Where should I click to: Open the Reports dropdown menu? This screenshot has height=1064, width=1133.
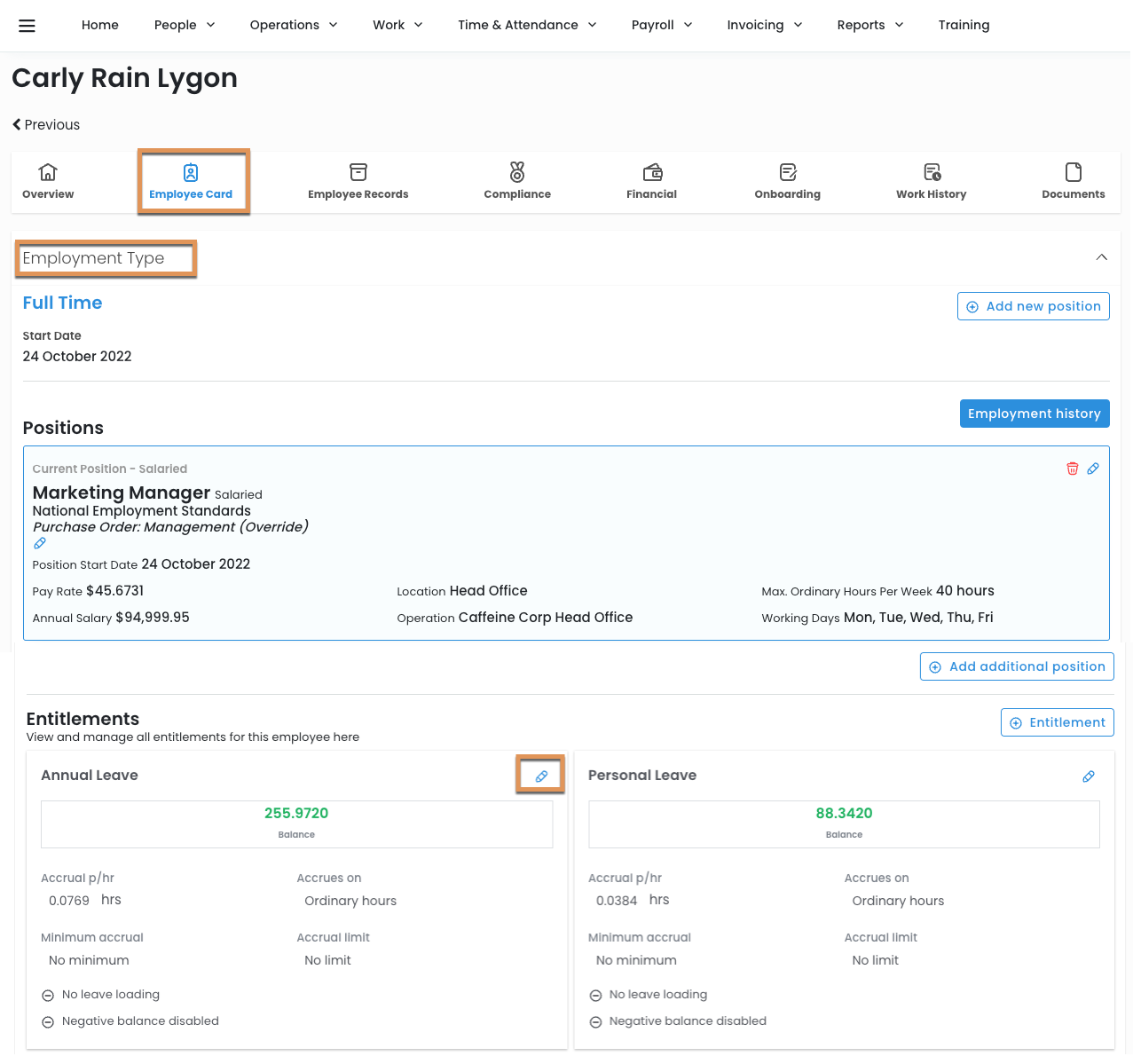pyautogui.click(x=869, y=25)
